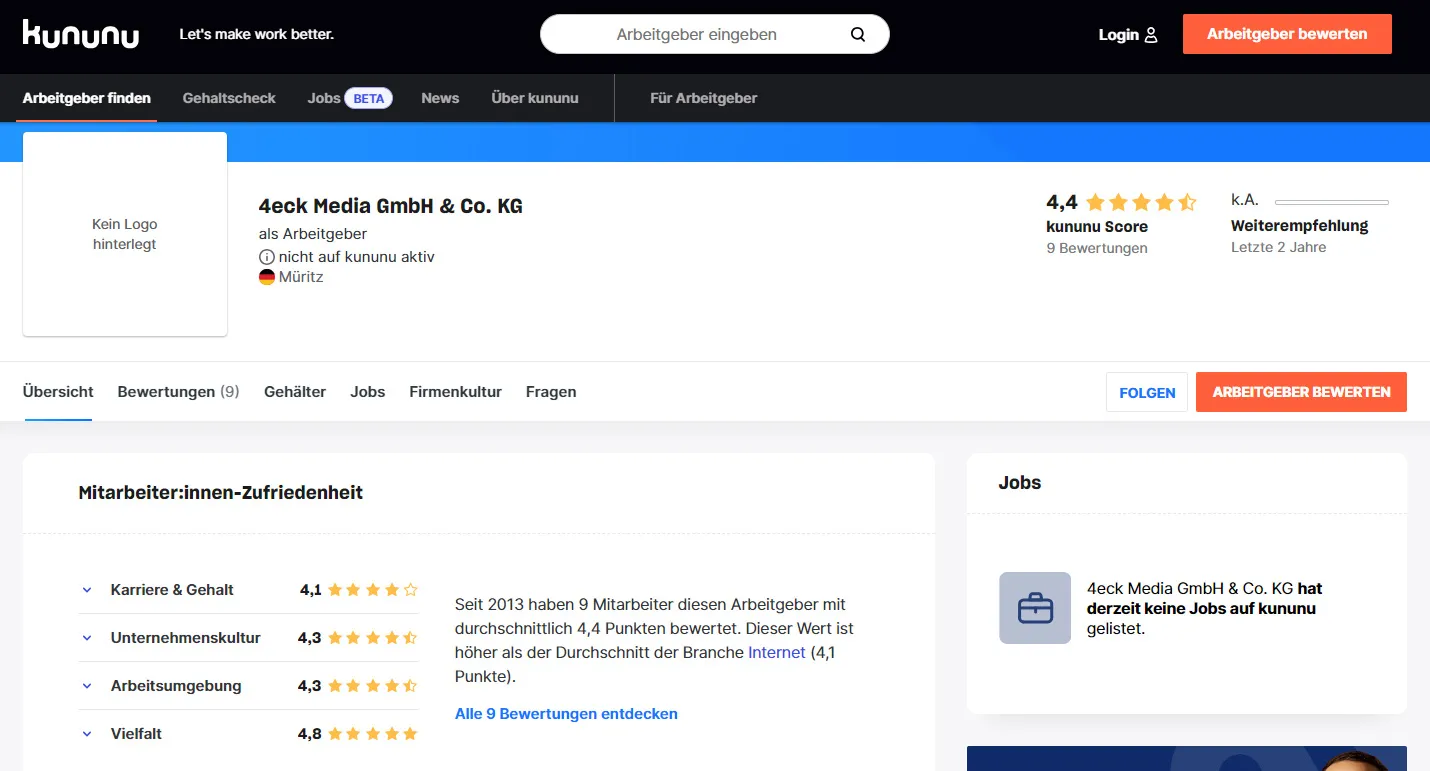Viewport: 1430px width, 771px height.
Task: Click the Mitarbeiter:innen-Zufriedenheit heading
Action: (x=221, y=492)
